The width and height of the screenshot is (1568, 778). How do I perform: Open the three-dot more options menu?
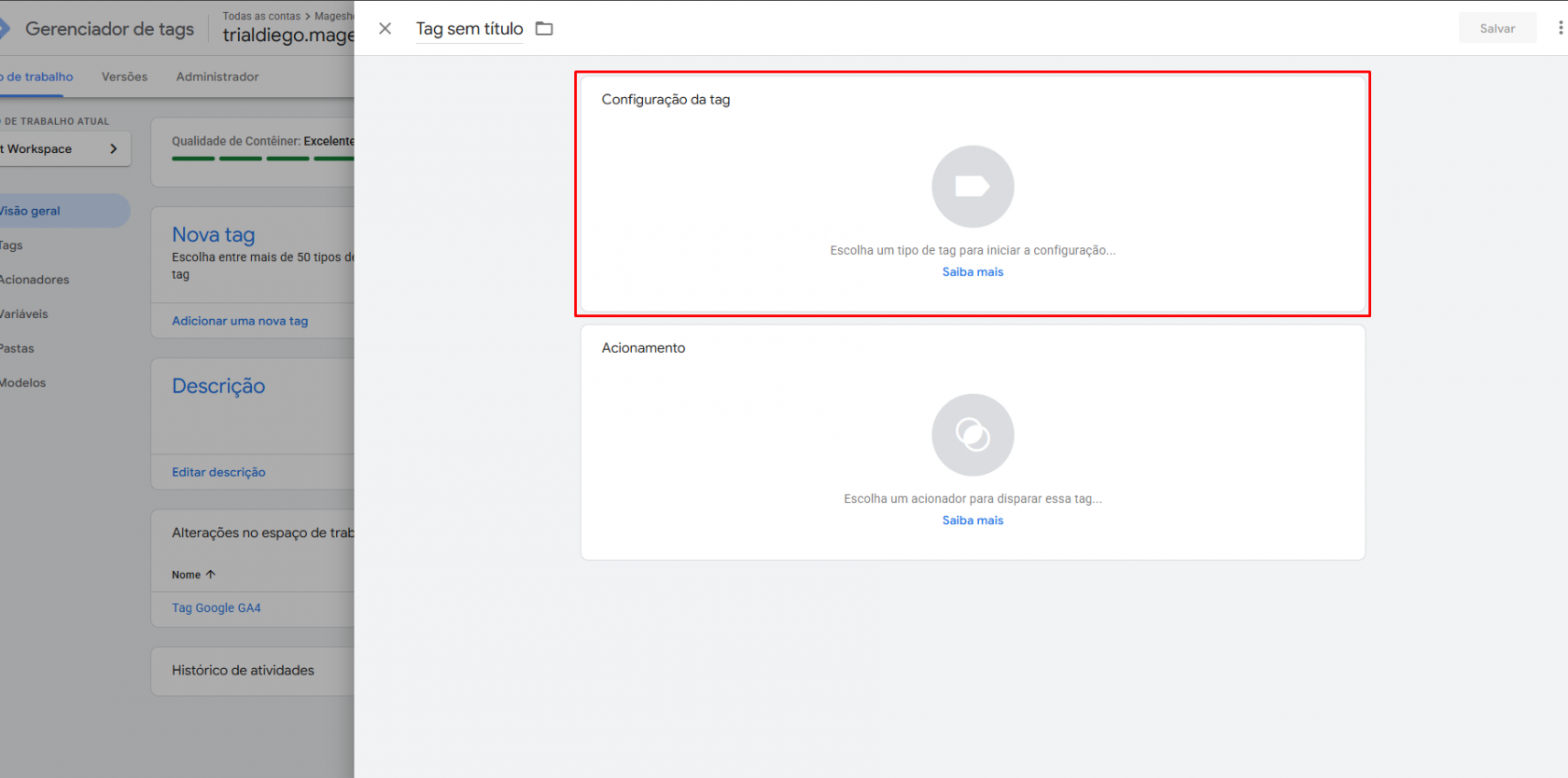[x=1560, y=28]
